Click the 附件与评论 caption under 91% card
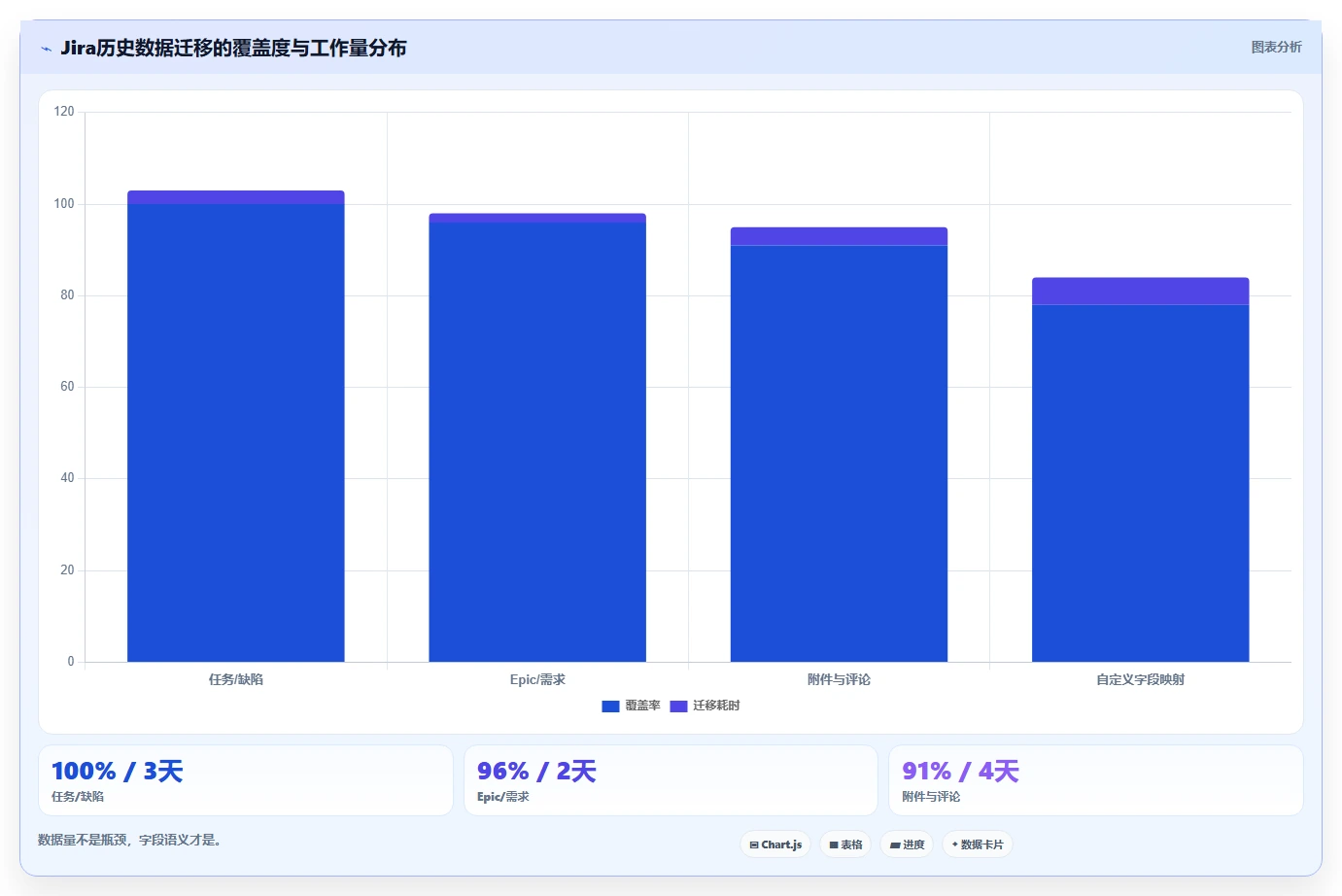This screenshot has height=896, width=1342. (x=931, y=797)
